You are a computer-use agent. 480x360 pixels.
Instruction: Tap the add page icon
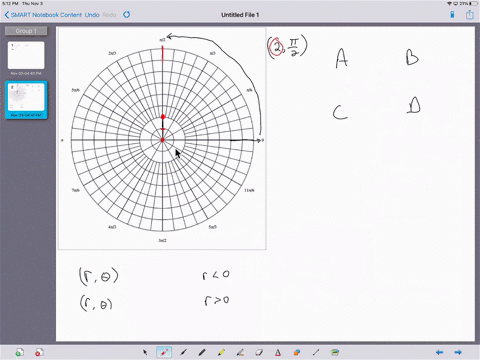[20, 352]
